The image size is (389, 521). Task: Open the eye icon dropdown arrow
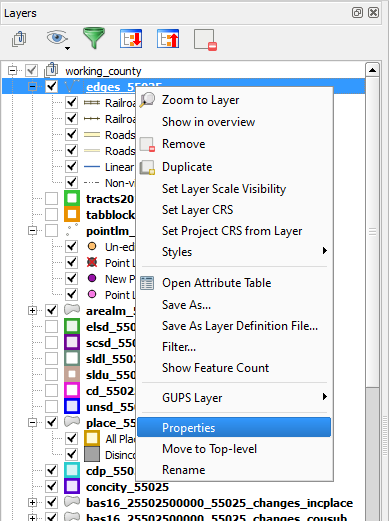(x=67, y=48)
